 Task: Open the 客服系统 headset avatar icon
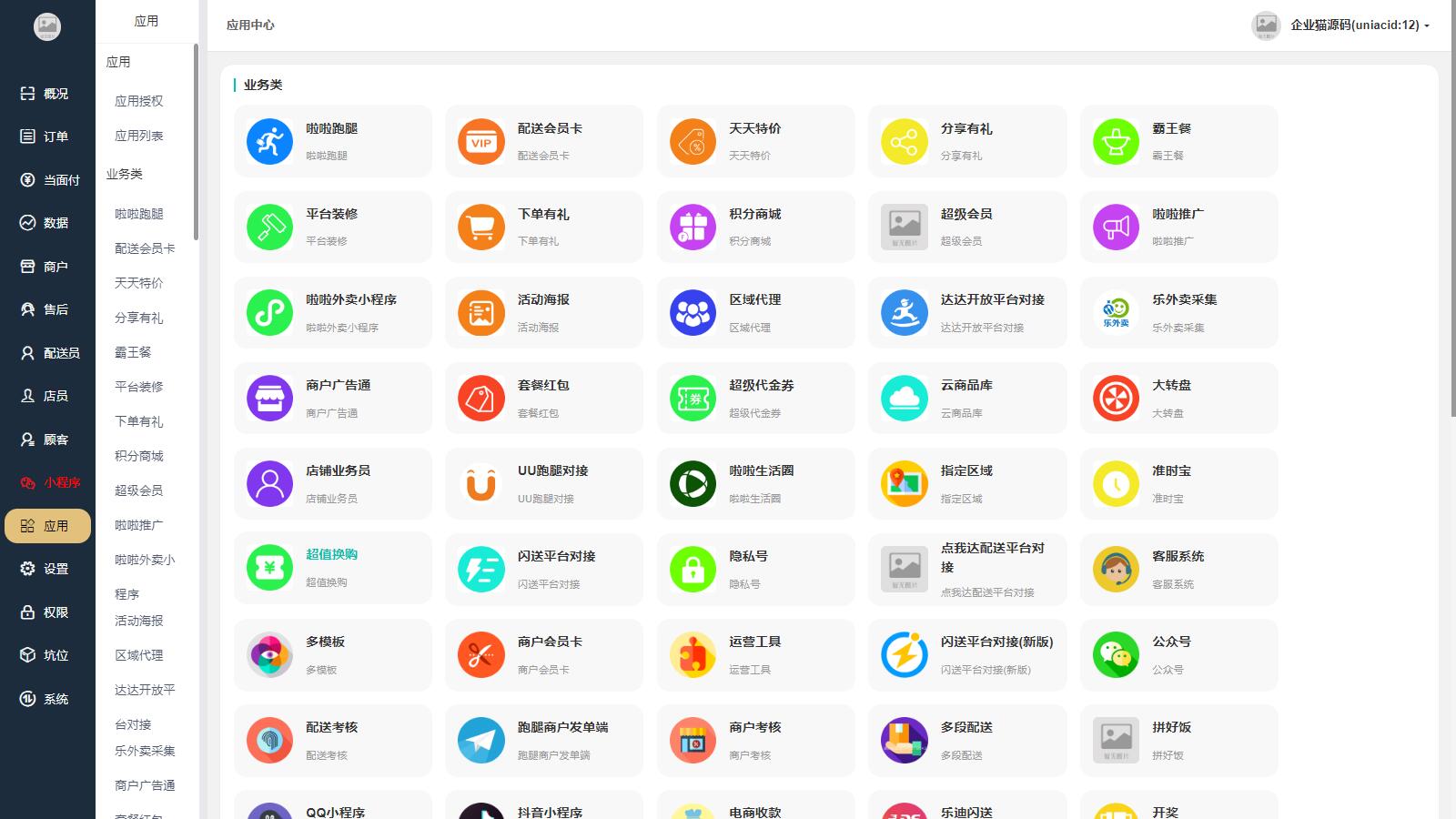tap(1116, 570)
